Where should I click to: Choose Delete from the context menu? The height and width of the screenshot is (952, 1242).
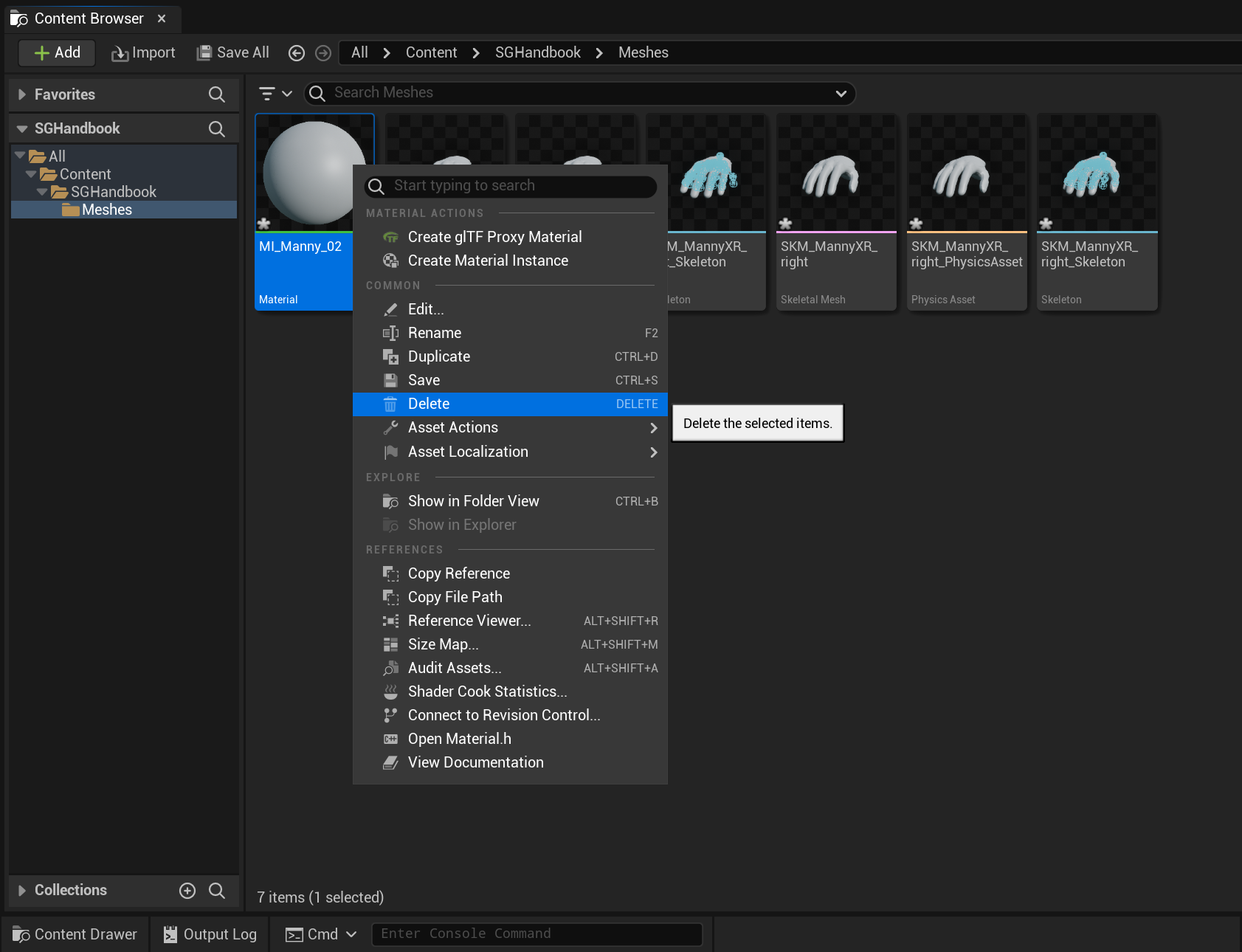pos(428,404)
